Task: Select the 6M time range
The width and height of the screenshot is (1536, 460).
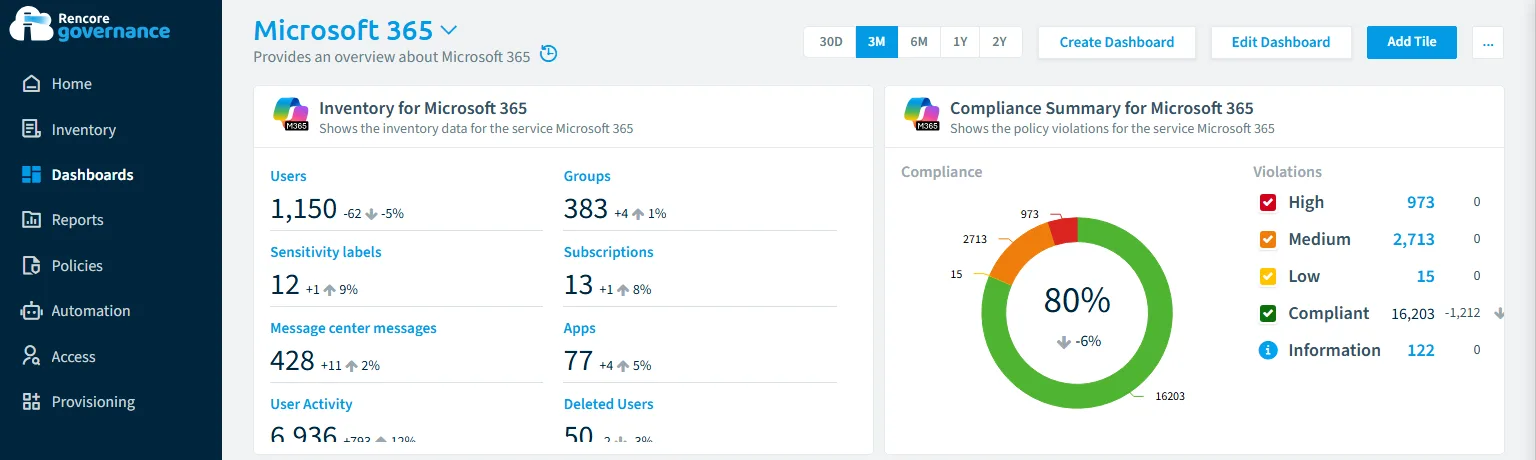Action: pyautogui.click(x=919, y=42)
